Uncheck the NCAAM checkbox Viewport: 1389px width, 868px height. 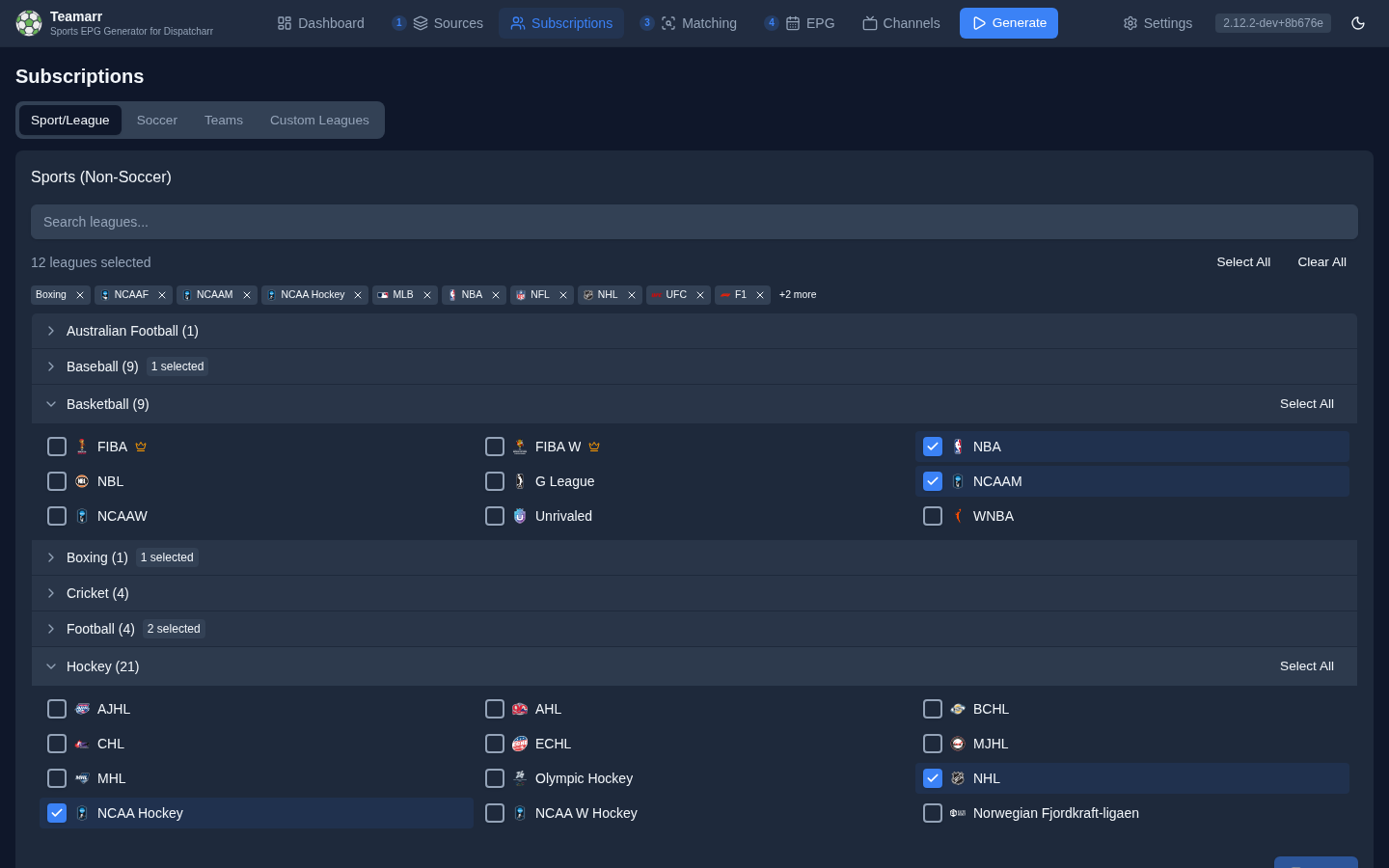(933, 481)
